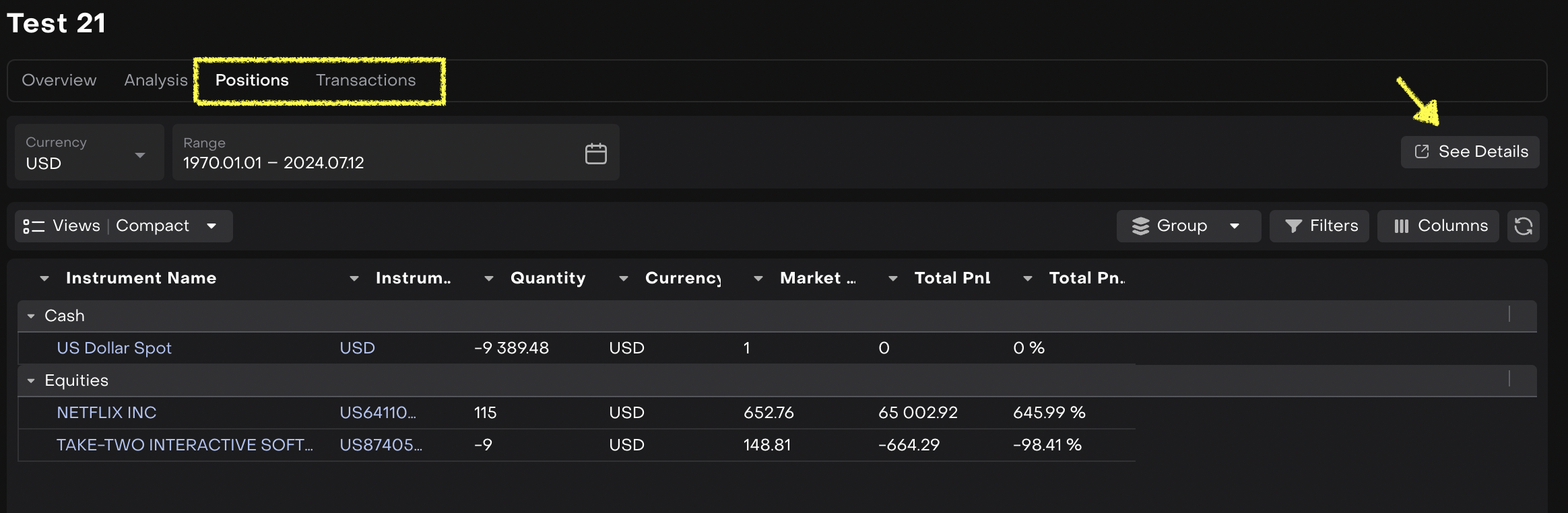Switch to the Overview tab
The height and width of the screenshot is (513, 1568).
(x=59, y=80)
